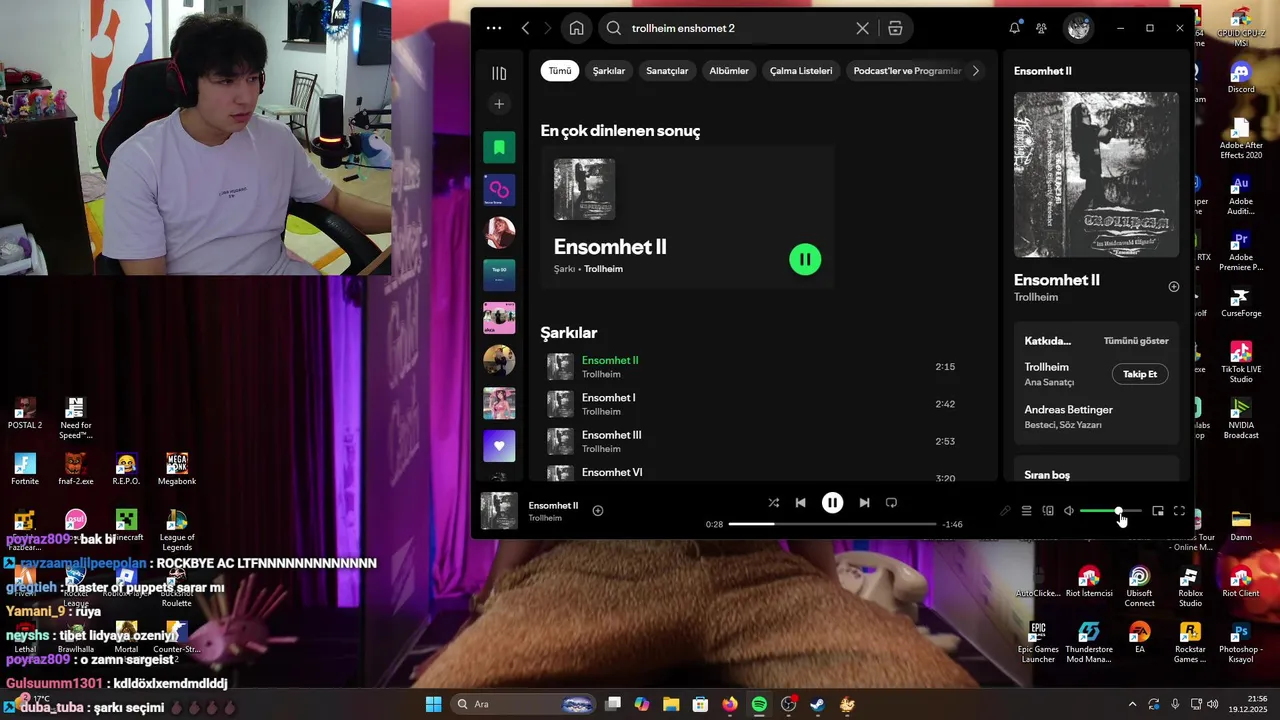Image resolution: width=1280 pixels, height=720 pixels.
Task: Select the Şarkılar filter chip
Action: point(609,71)
